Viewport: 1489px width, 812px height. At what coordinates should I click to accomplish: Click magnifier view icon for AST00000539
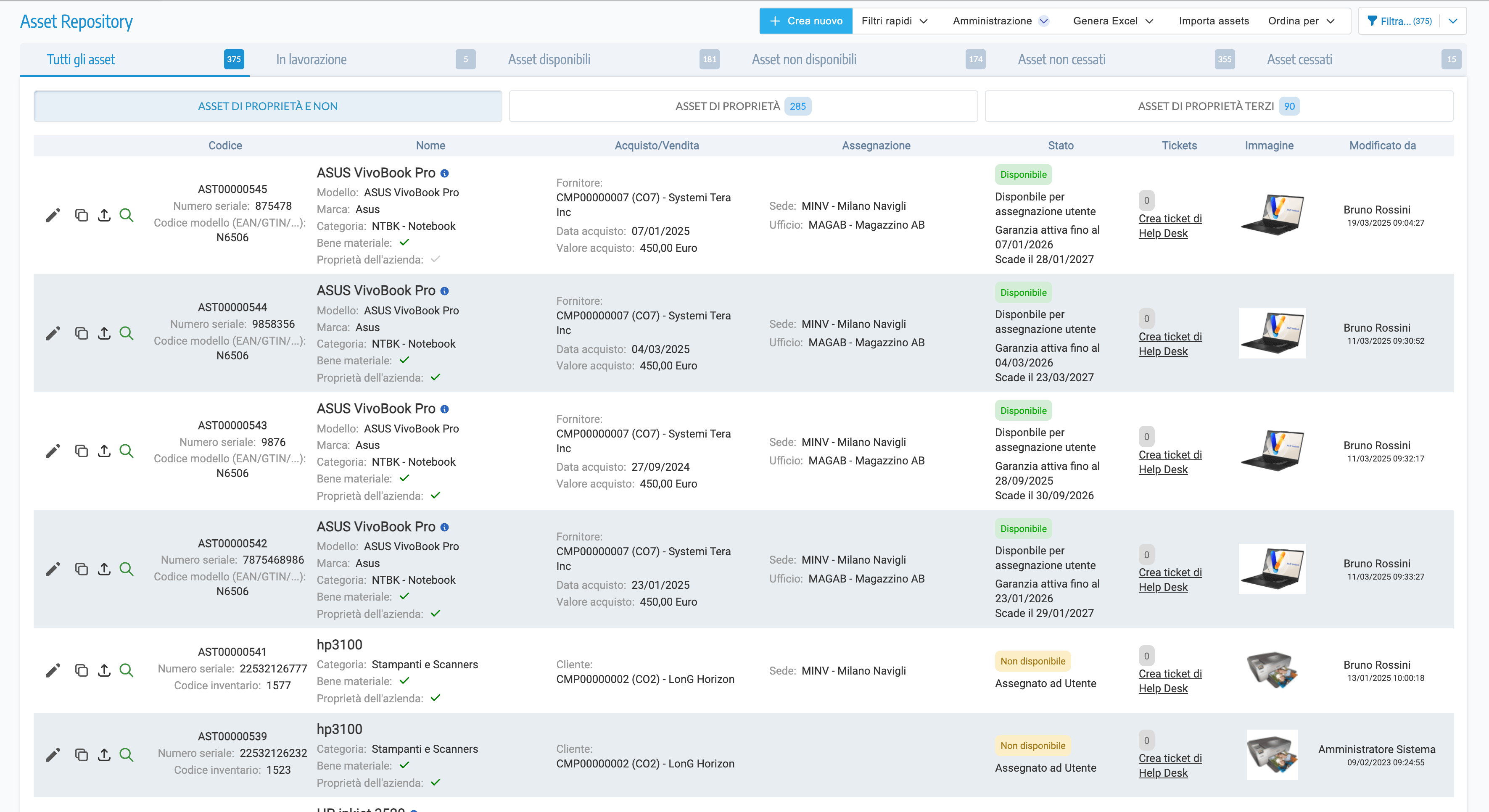126,754
